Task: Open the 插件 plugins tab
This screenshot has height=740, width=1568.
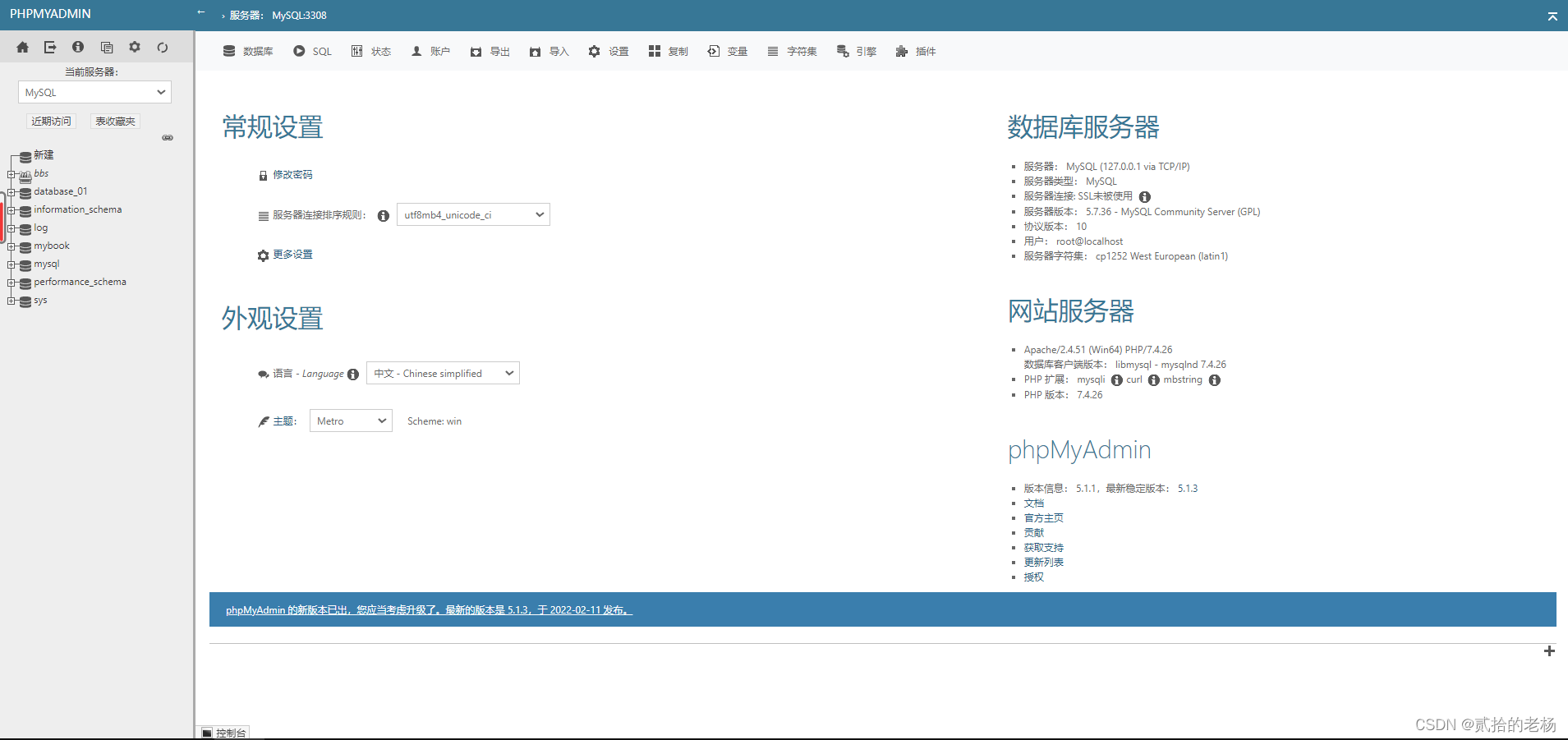Action: coord(916,52)
